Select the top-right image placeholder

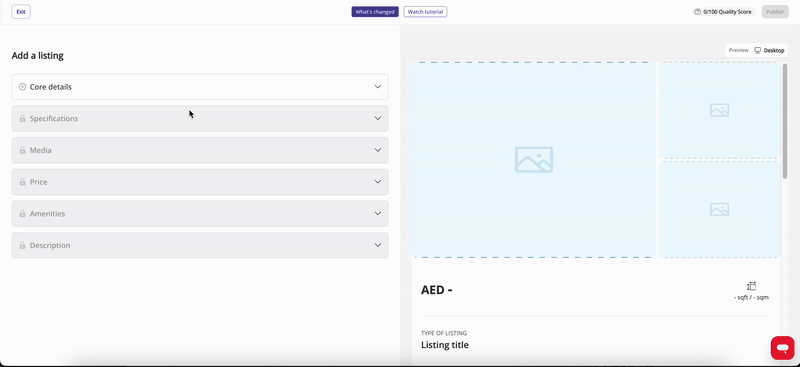point(719,110)
